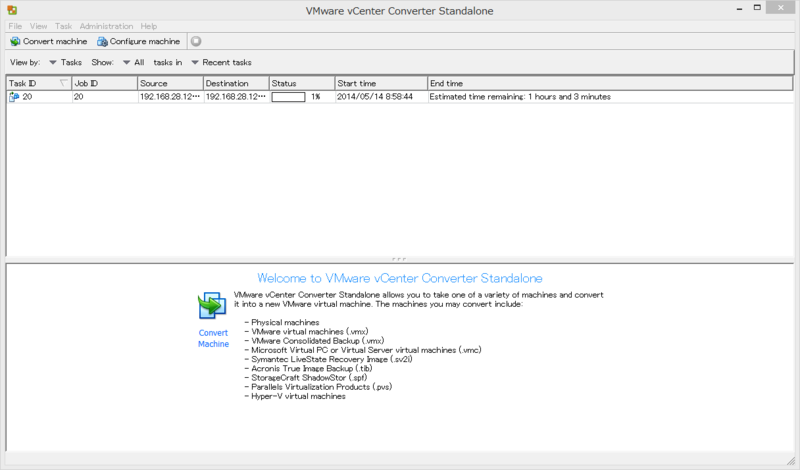The width and height of the screenshot is (800, 470).
Task: Click the task 20 row icon
Action: click(x=14, y=97)
